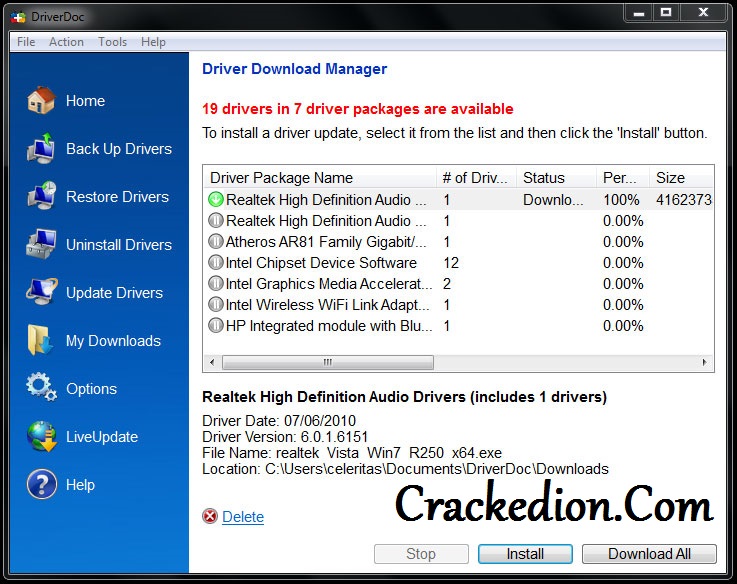Screen dimensions: 737x584
Task: Open the Update Drivers sidebar label
Action: pyautogui.click(x=114, y=293)
